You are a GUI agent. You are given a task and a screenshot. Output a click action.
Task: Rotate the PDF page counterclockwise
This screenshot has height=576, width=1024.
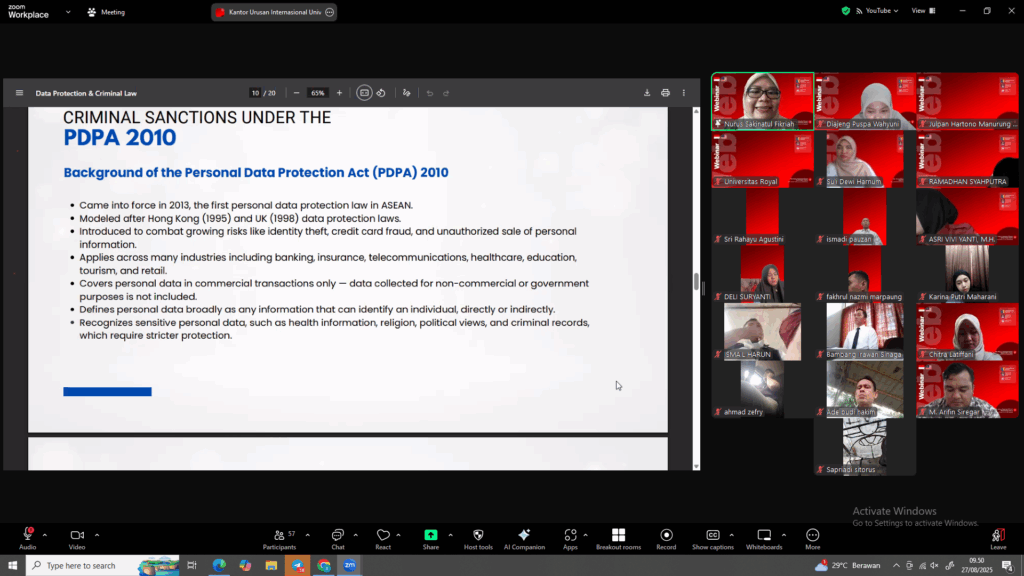(x=381, y=93)
